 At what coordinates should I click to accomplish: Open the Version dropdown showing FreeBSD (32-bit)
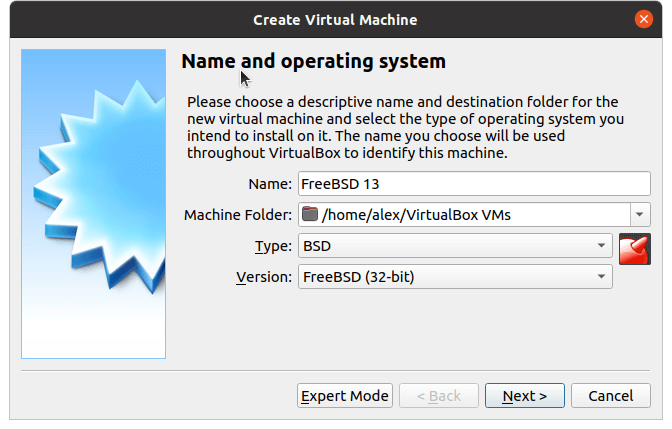[455, 277]
